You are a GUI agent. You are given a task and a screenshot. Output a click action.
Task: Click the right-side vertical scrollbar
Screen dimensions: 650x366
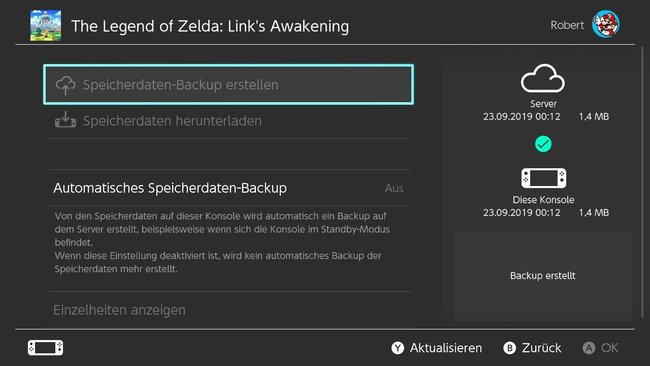[643, 182]
